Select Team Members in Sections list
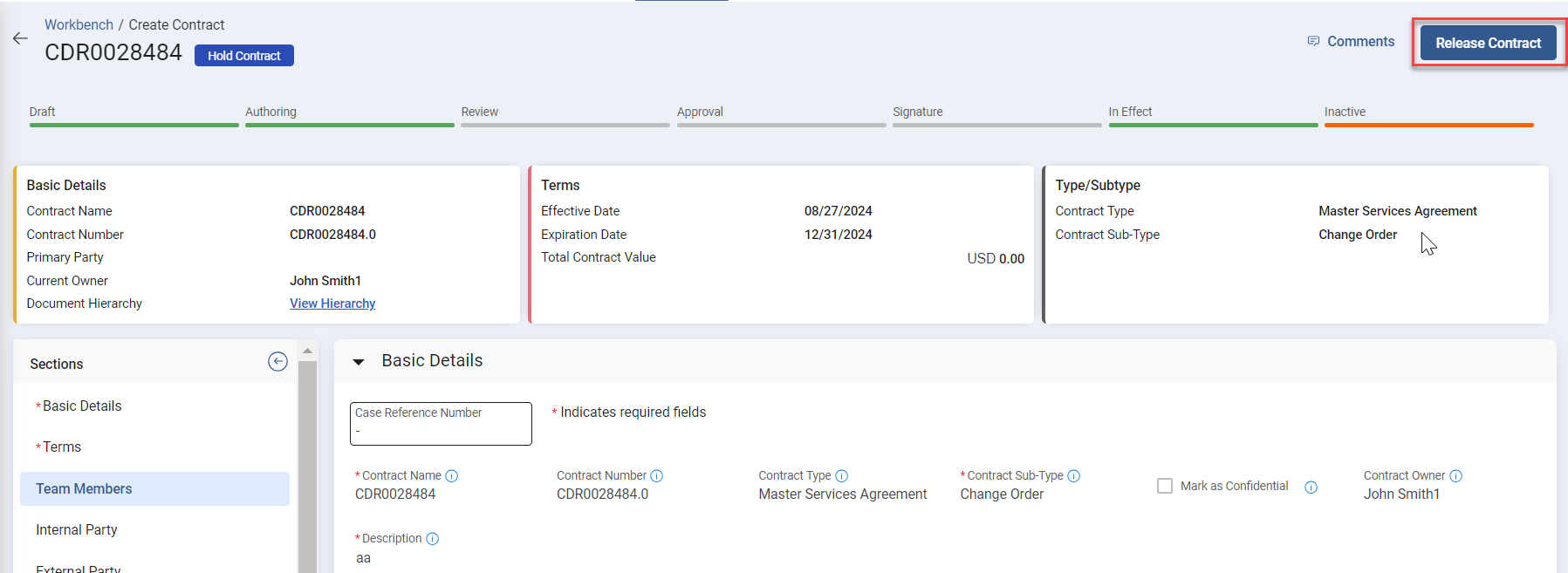Screen dimensions: 1568x573 click(x=84, y=489)
